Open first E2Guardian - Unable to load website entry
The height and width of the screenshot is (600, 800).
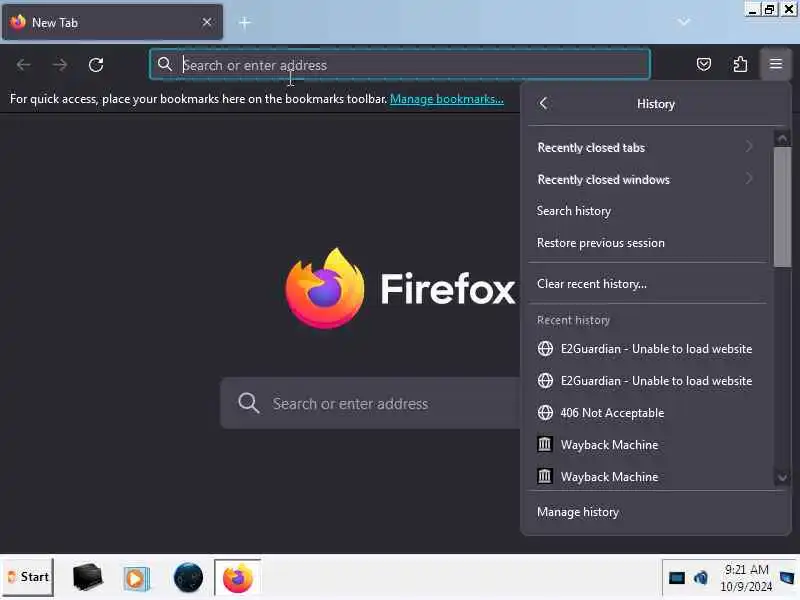646,349
